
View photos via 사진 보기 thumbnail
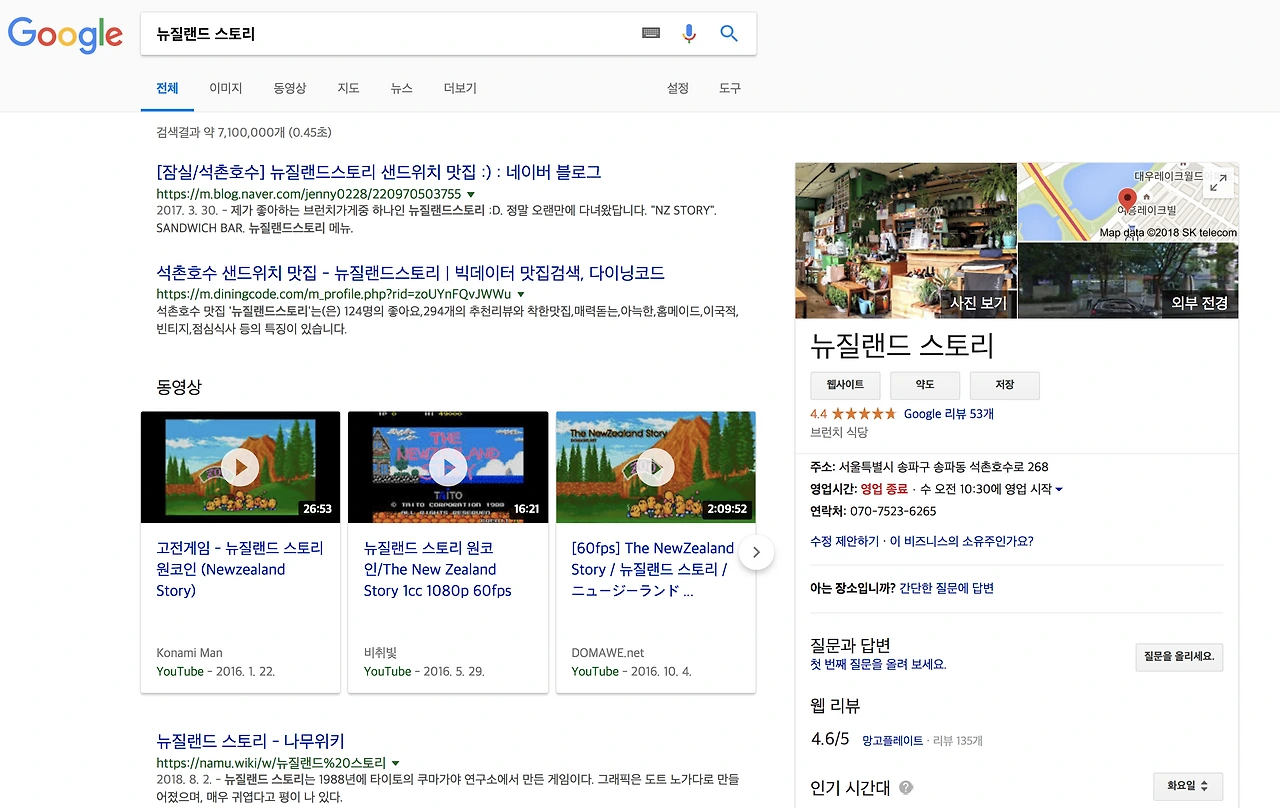tap(905, 240)
